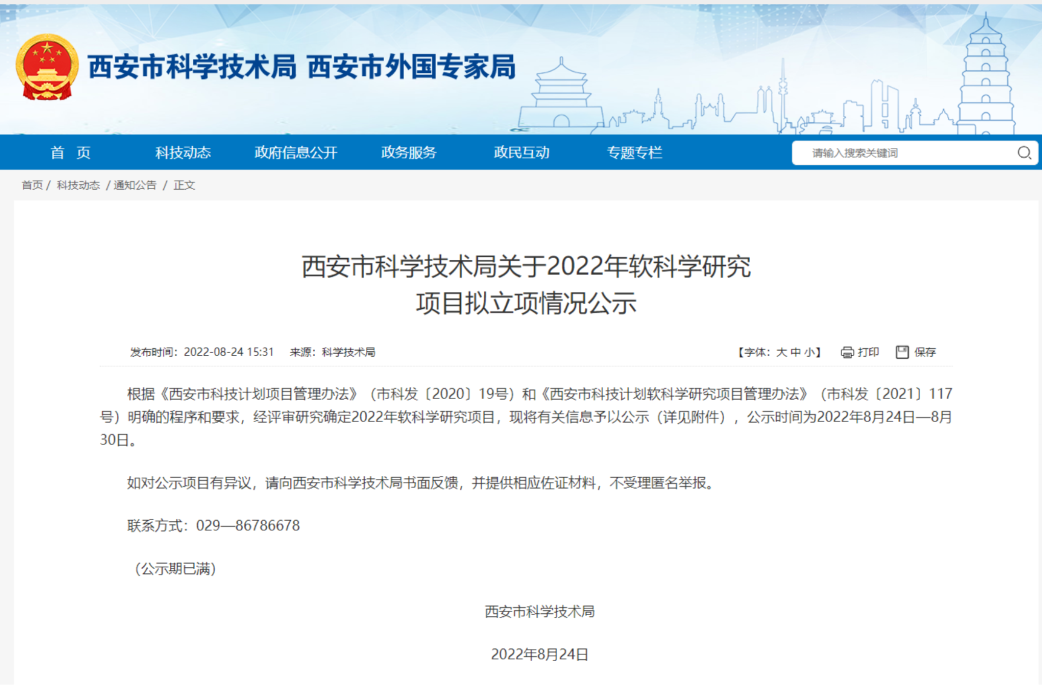The width and height of the screenshot is (1042, 687).
Task: Set font size to large 大
Action: [781, 352]
